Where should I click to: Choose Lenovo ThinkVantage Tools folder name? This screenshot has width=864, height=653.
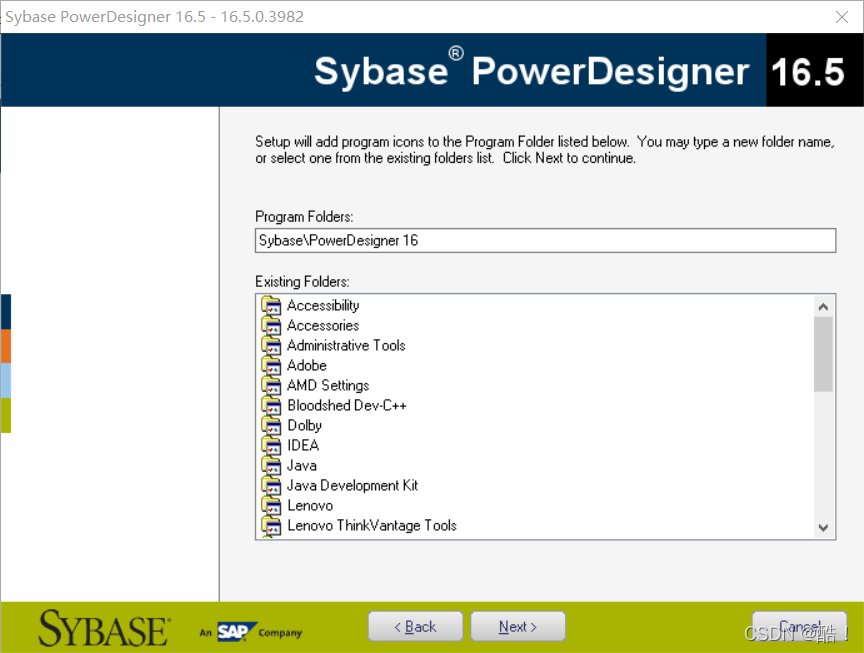pos(372,526)
